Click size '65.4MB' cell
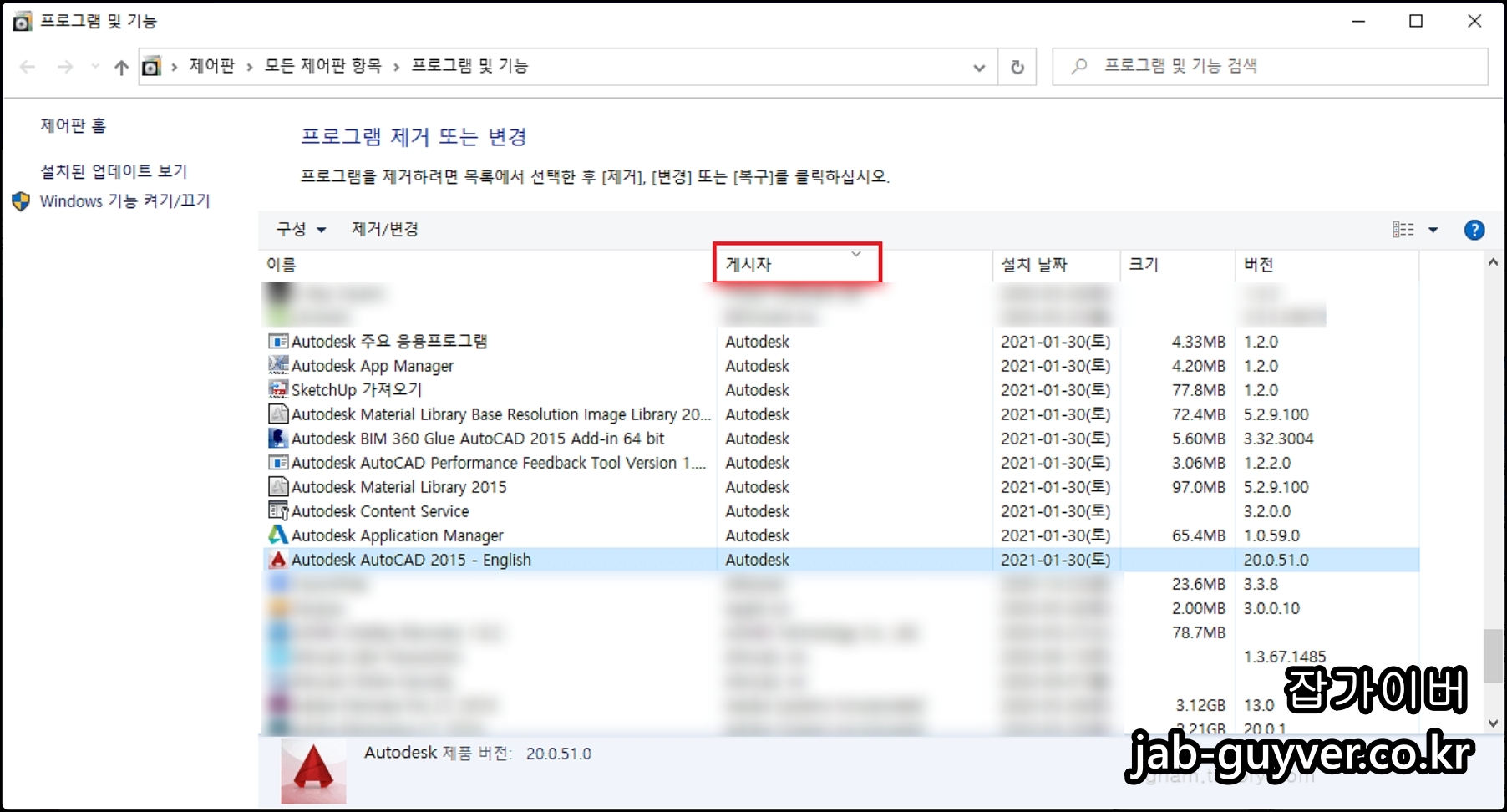Viewport: 1507px width, 812px height. 1198,535
